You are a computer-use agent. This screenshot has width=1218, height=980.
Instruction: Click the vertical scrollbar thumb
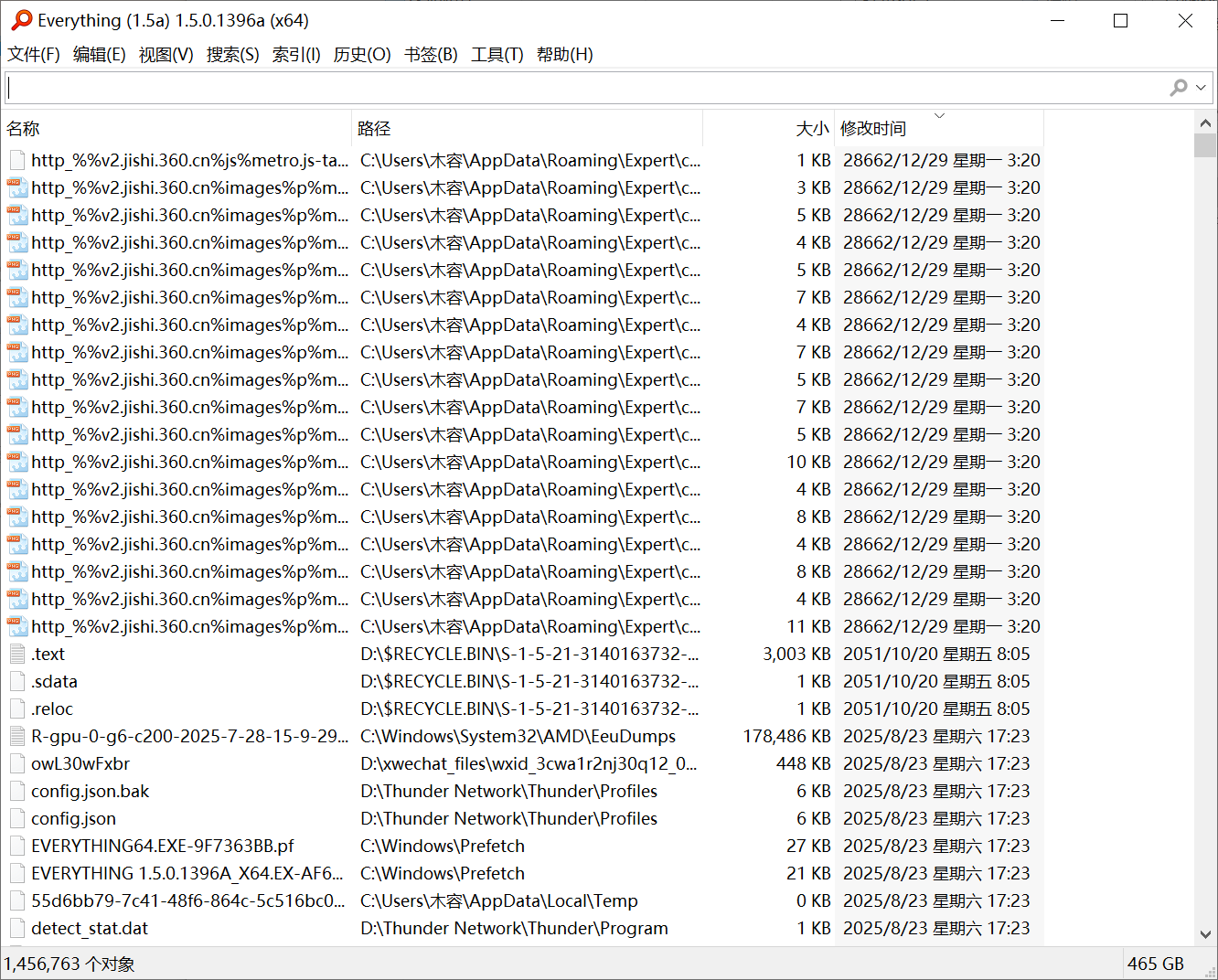[x=1205, y=145]
